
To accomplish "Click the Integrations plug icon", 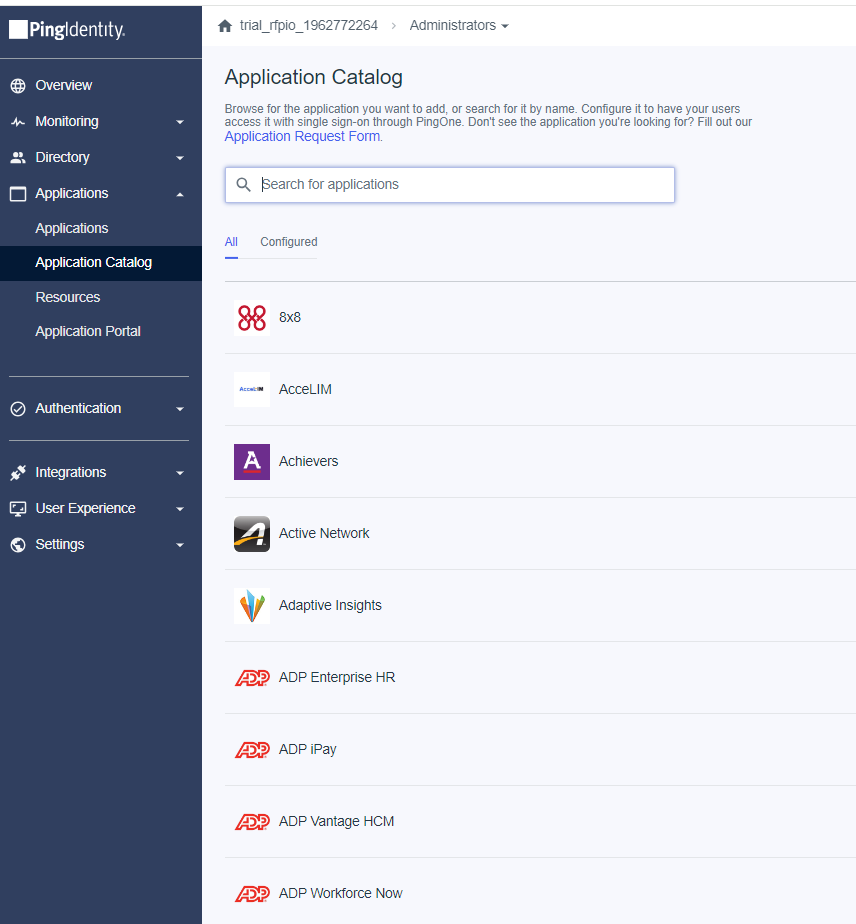I will tap(18, 473).
